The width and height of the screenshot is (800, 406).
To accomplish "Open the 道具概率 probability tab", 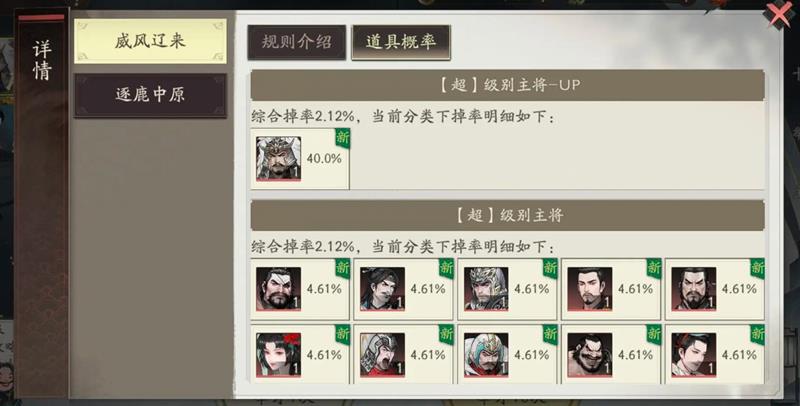I will tap(401, 42).
